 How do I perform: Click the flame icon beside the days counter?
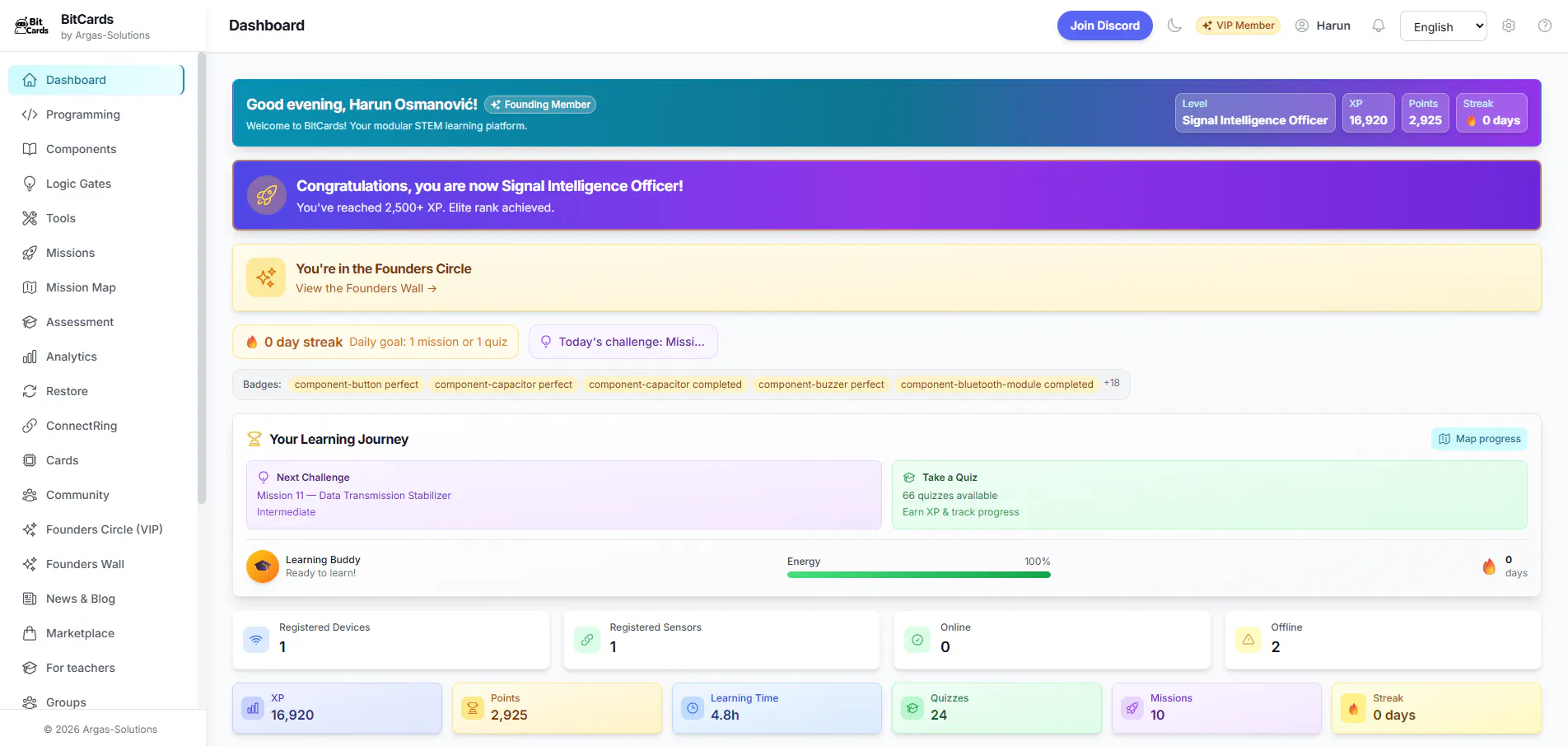coord(1489,566)
